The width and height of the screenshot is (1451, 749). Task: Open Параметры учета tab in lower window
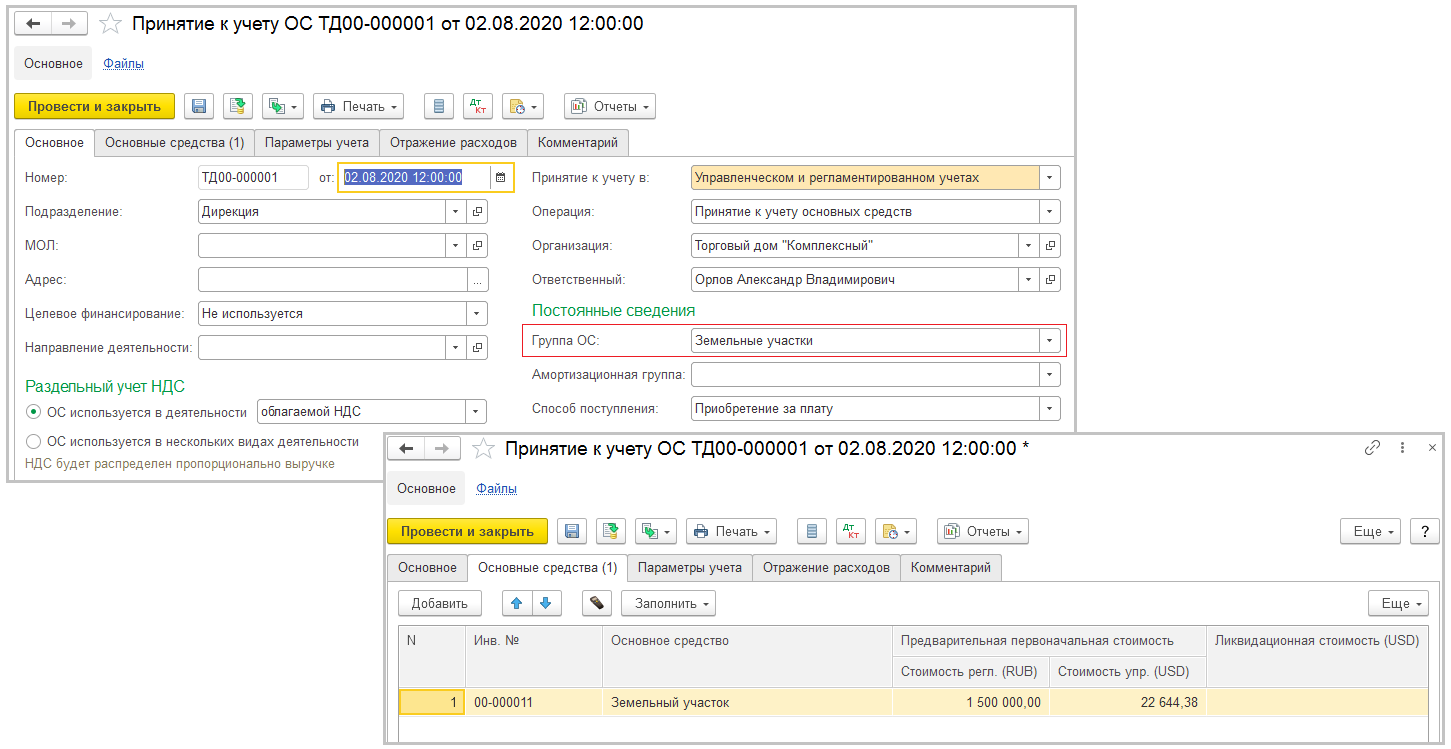point(690,568)
